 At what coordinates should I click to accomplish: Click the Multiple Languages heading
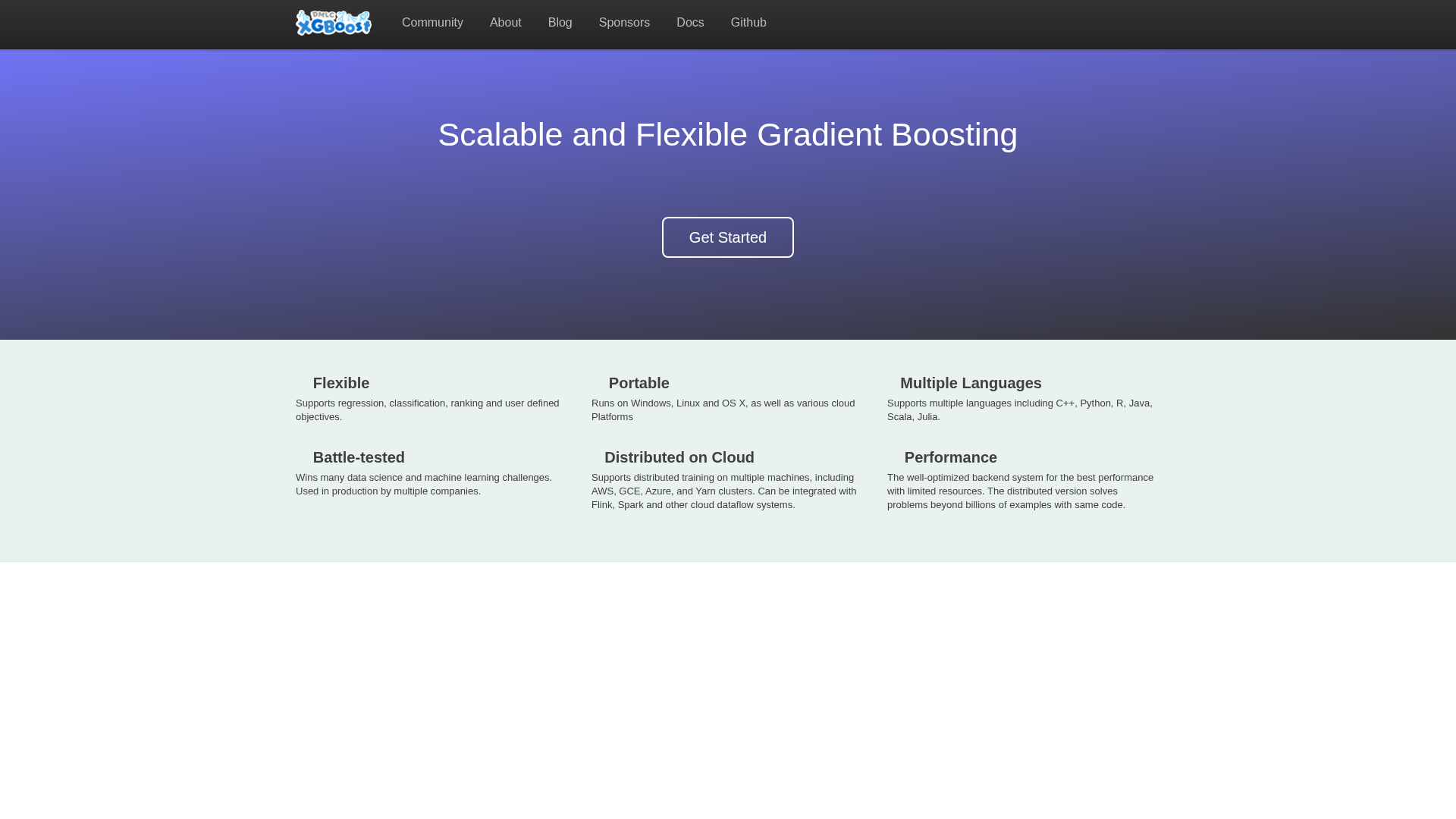pyautogui.click(x=971, y=383)
